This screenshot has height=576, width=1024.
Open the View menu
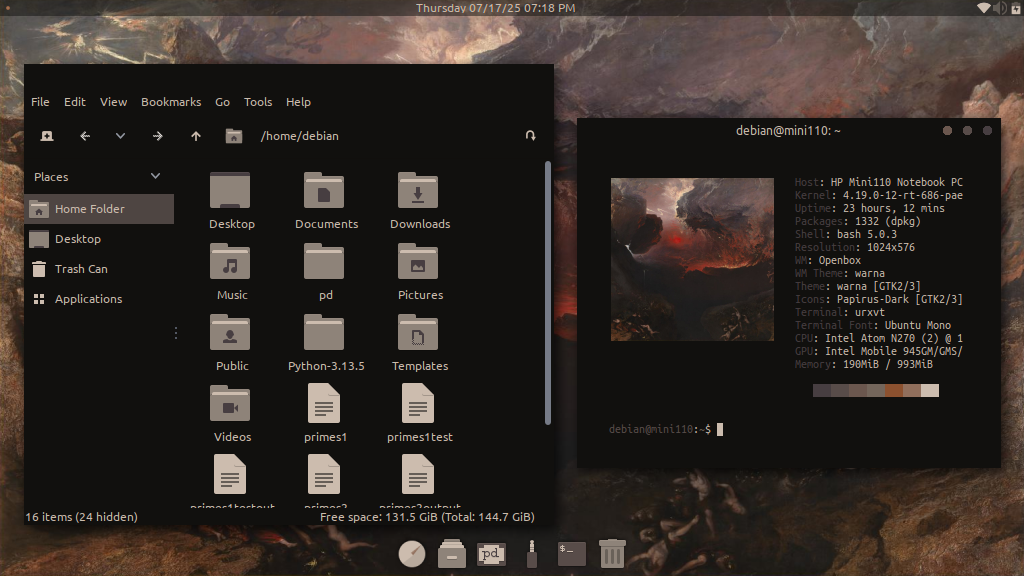114,102
